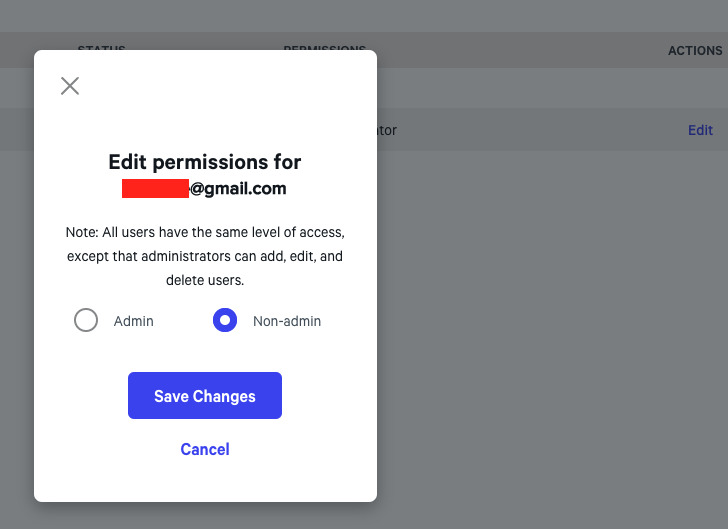
Task: Click the @gmail.com email address text
Action: click(204, 188)
